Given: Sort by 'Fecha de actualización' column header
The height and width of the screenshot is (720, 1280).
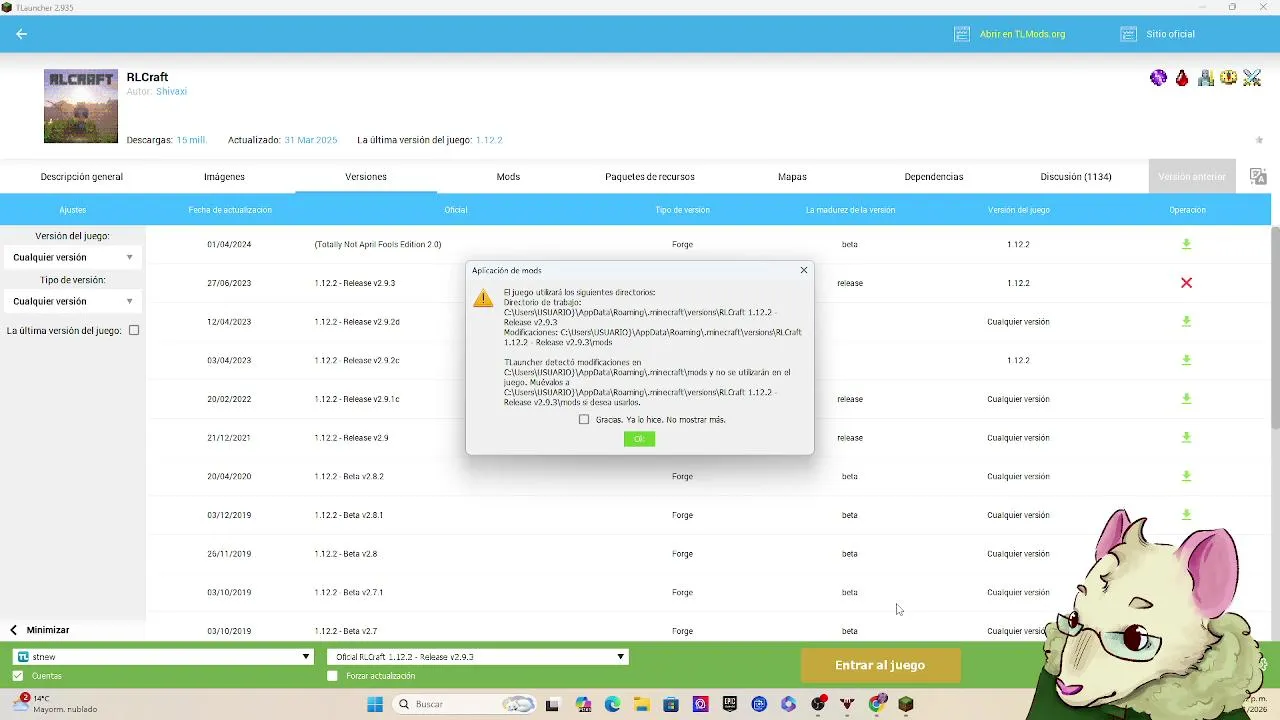Looking at the screenshot, I should (230, 210).
